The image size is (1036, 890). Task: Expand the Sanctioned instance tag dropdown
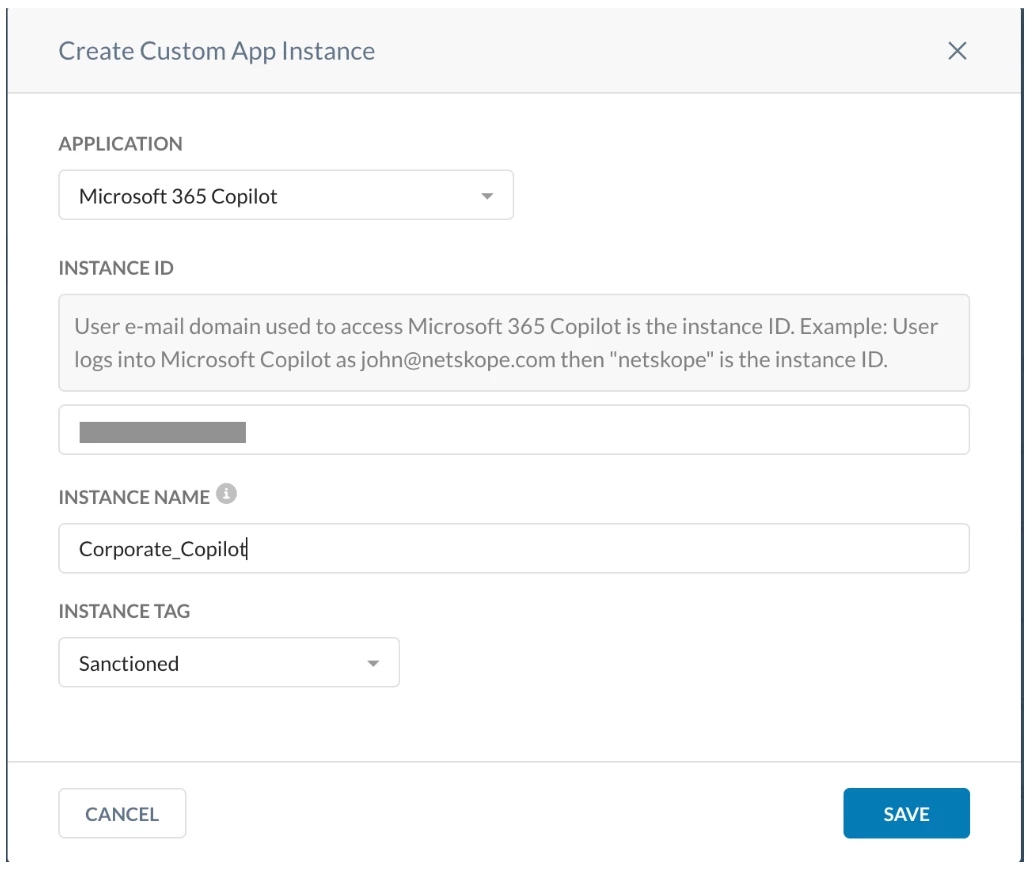coord(229,663)
